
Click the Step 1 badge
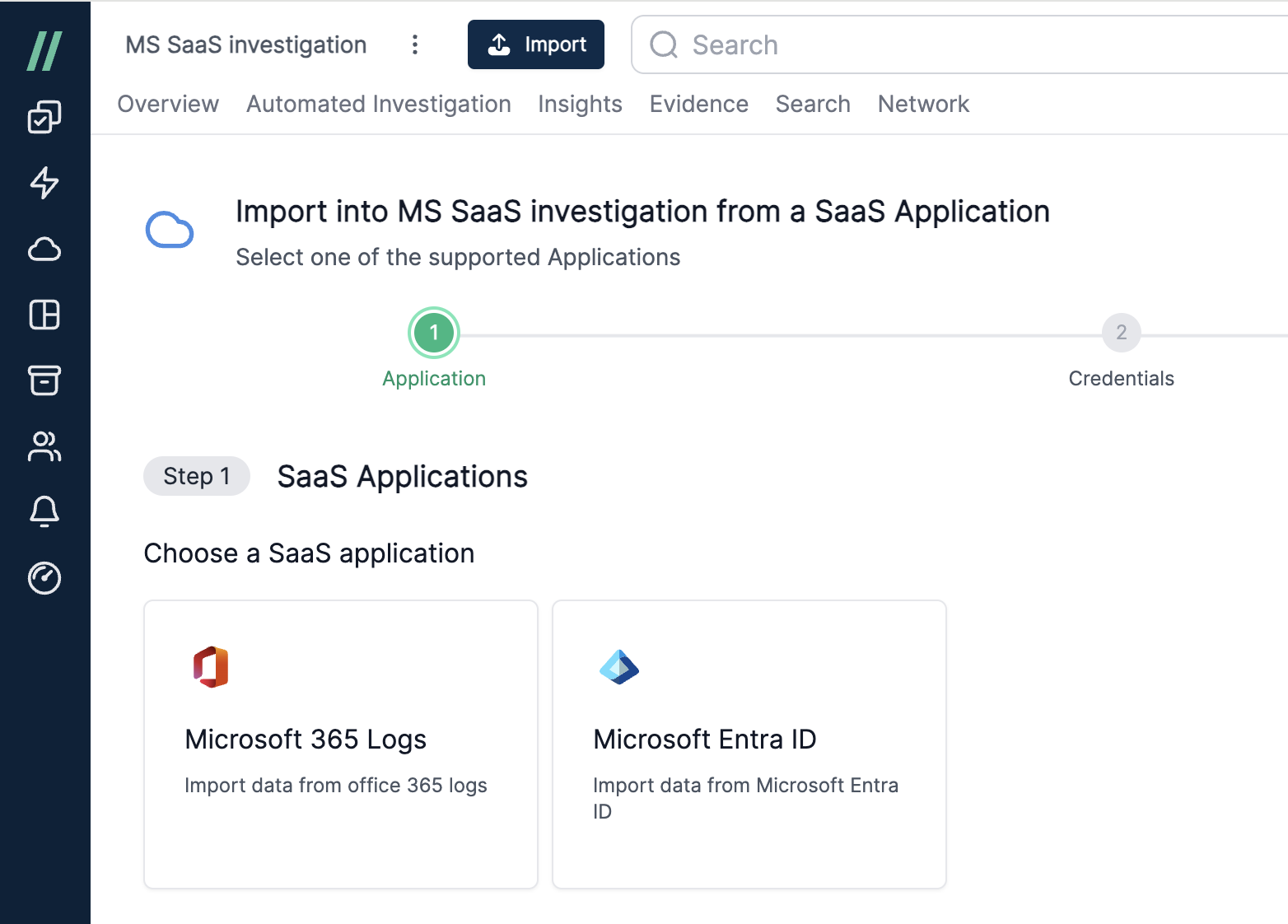point(197,476)
